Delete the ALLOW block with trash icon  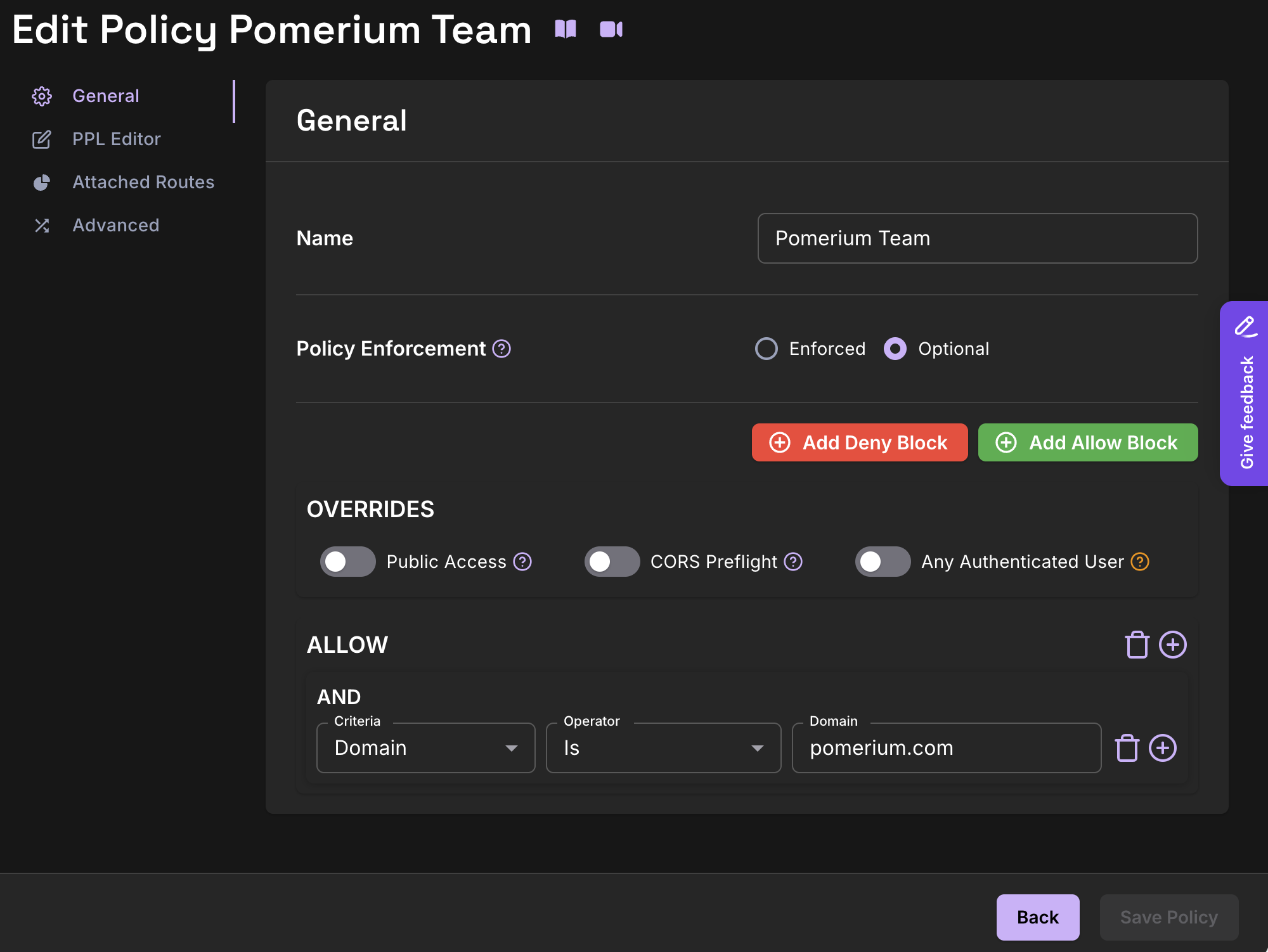pyautogui.click(x=1137, y=645)
